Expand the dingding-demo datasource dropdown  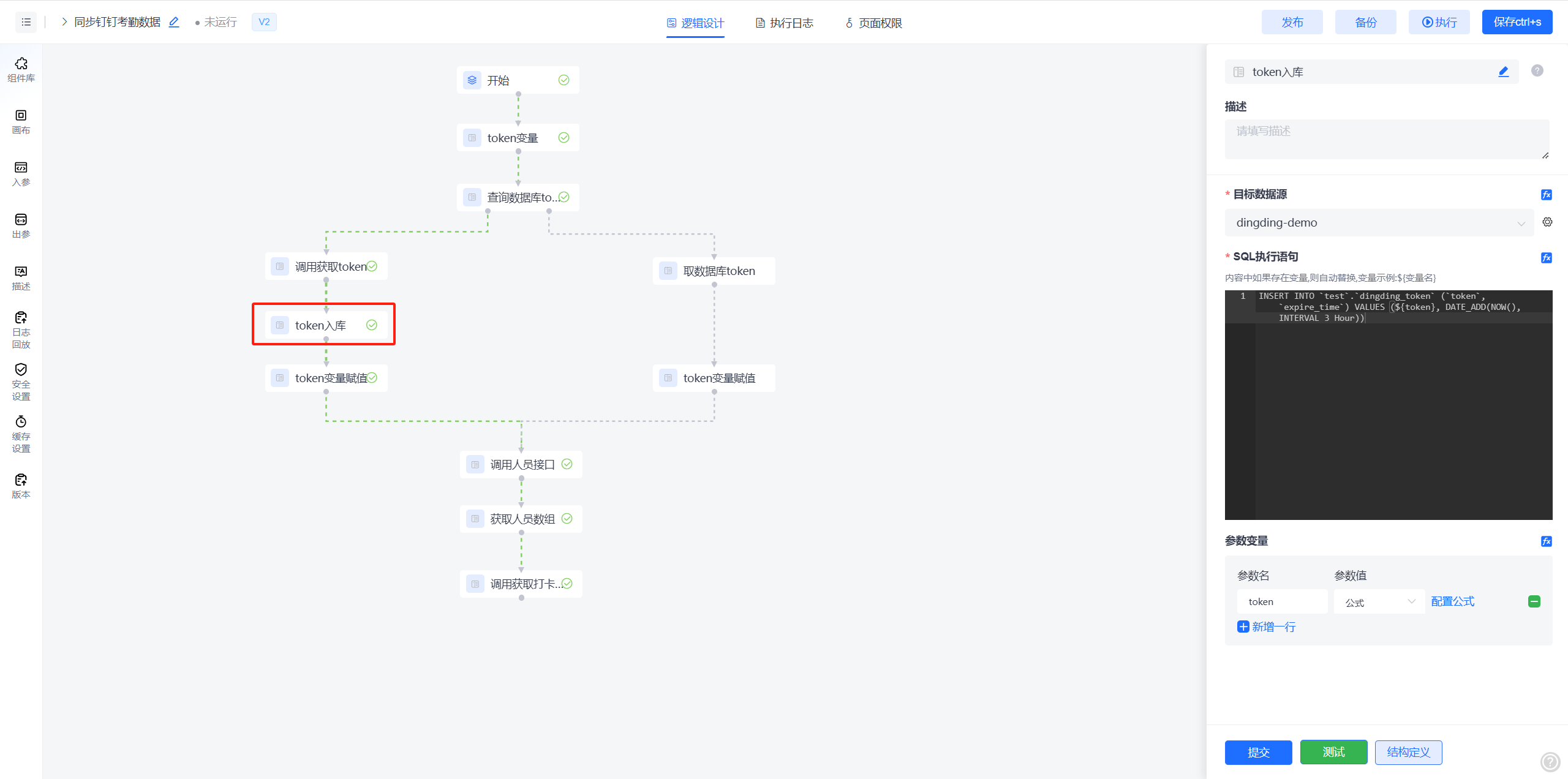pyautogui.click(x=1378, y=223)
